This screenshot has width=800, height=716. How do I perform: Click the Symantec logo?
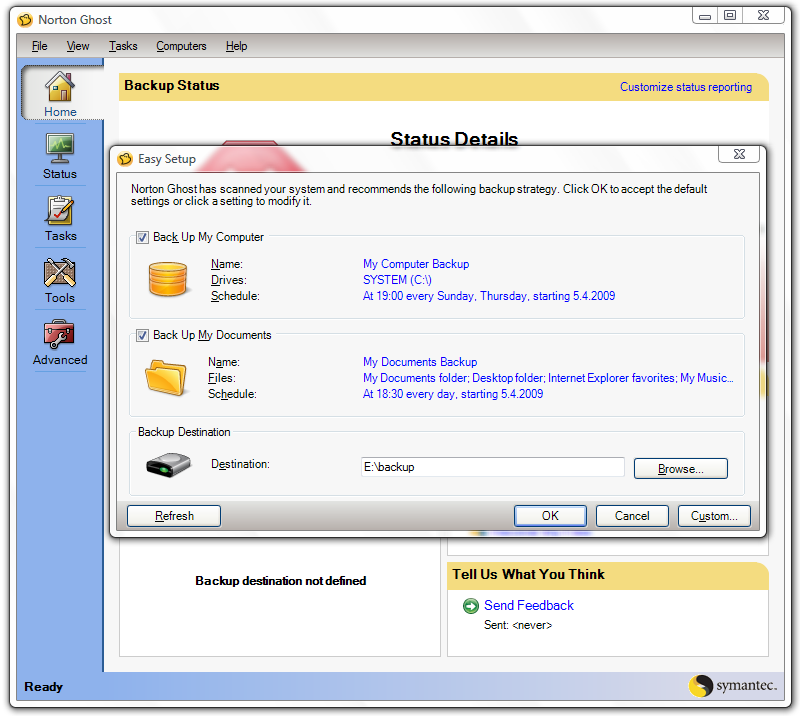(733, 685)
